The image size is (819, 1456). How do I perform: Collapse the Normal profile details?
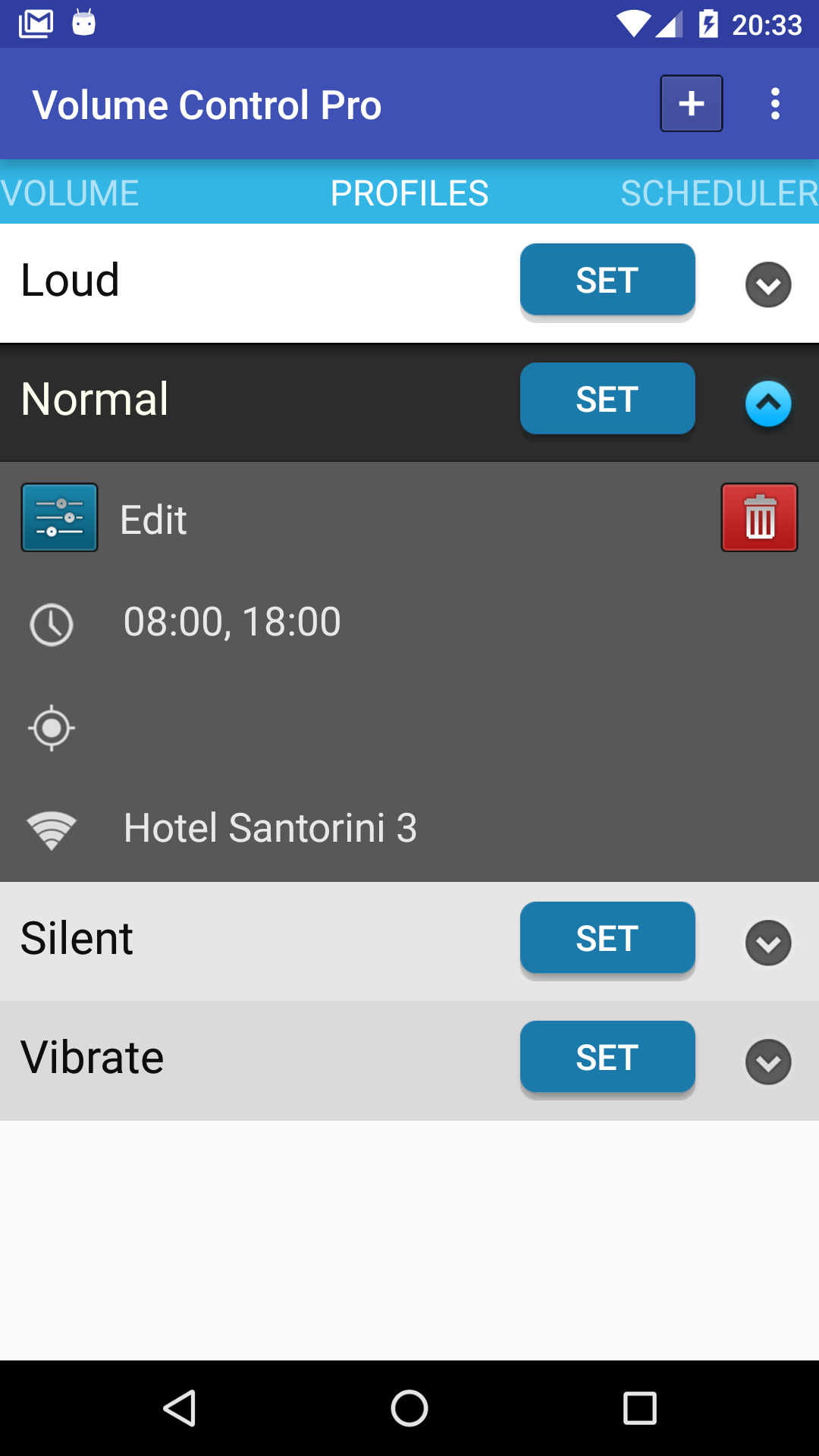768,403
